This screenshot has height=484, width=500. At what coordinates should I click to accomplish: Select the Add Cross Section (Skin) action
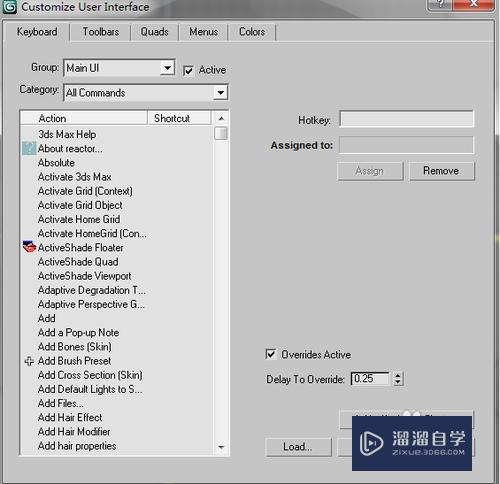click(90, 375)
